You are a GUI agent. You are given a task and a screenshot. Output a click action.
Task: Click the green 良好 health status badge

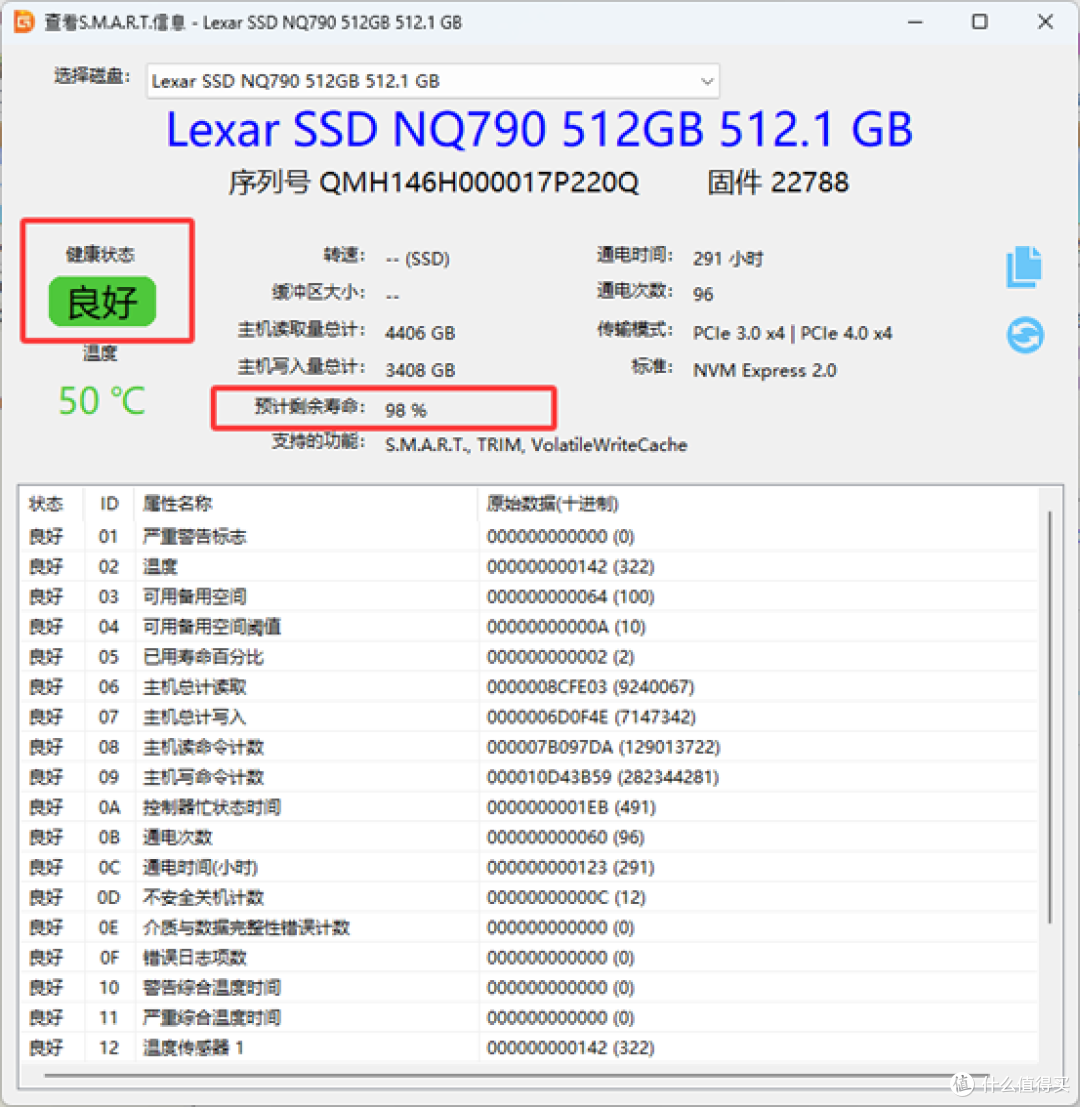[102, 302]
